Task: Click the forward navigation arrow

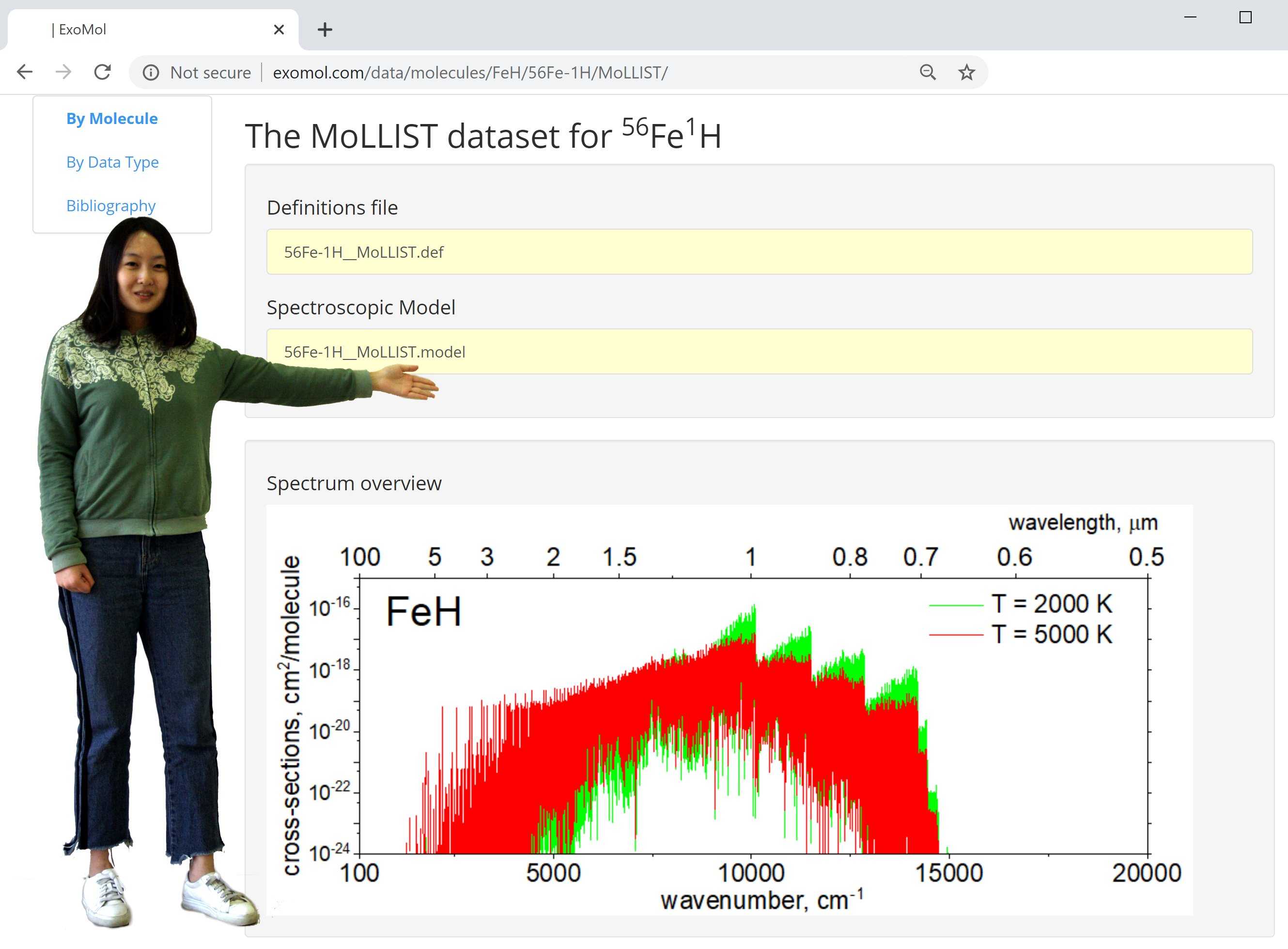Action: [x=63, y=72]
